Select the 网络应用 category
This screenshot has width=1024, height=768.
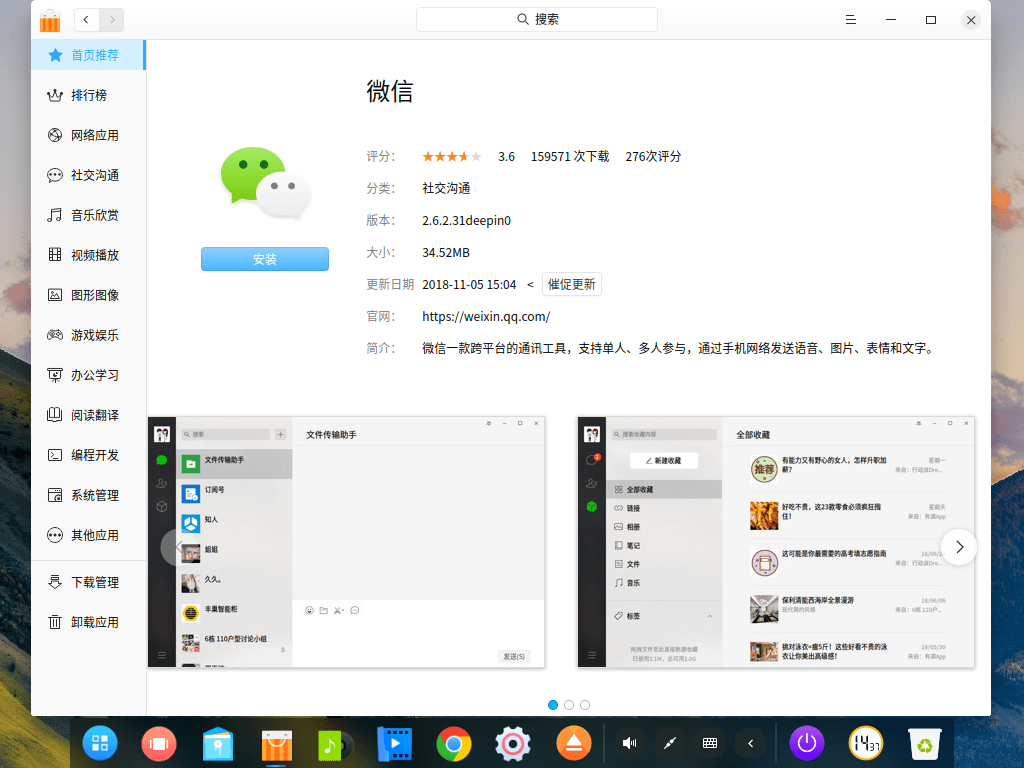click(x=88, y=135)
